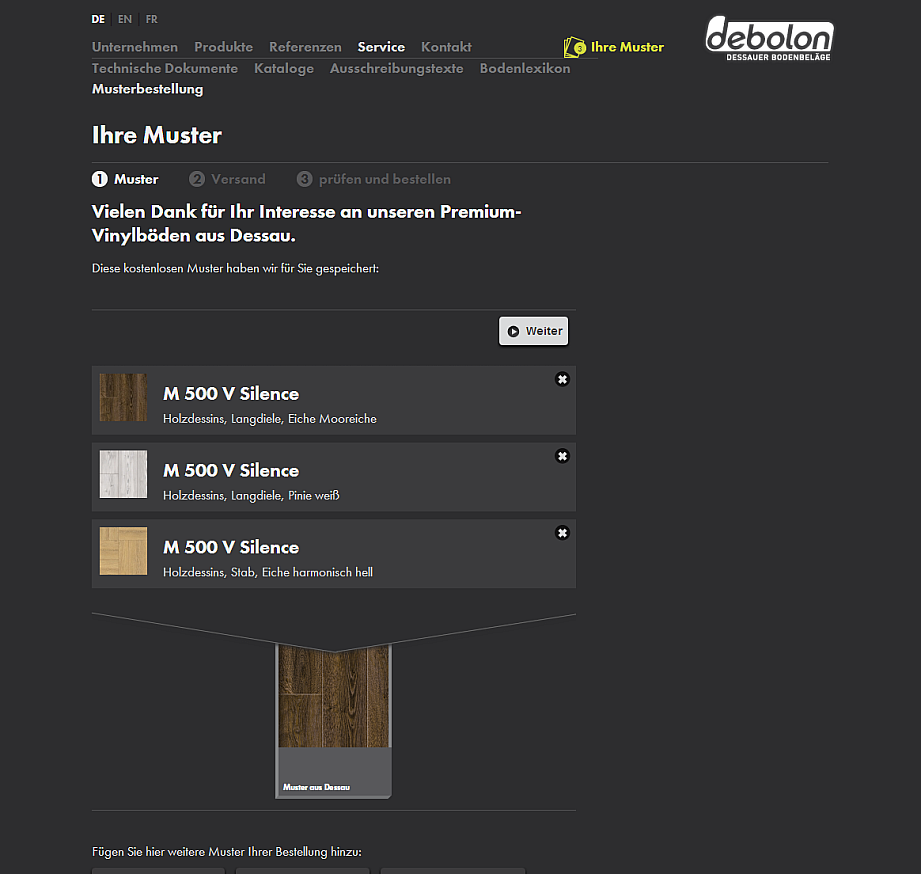Open the Unternehmen menu
Image resolution: width=921 pixels, height=874 pixels.
tap(135, 47)
